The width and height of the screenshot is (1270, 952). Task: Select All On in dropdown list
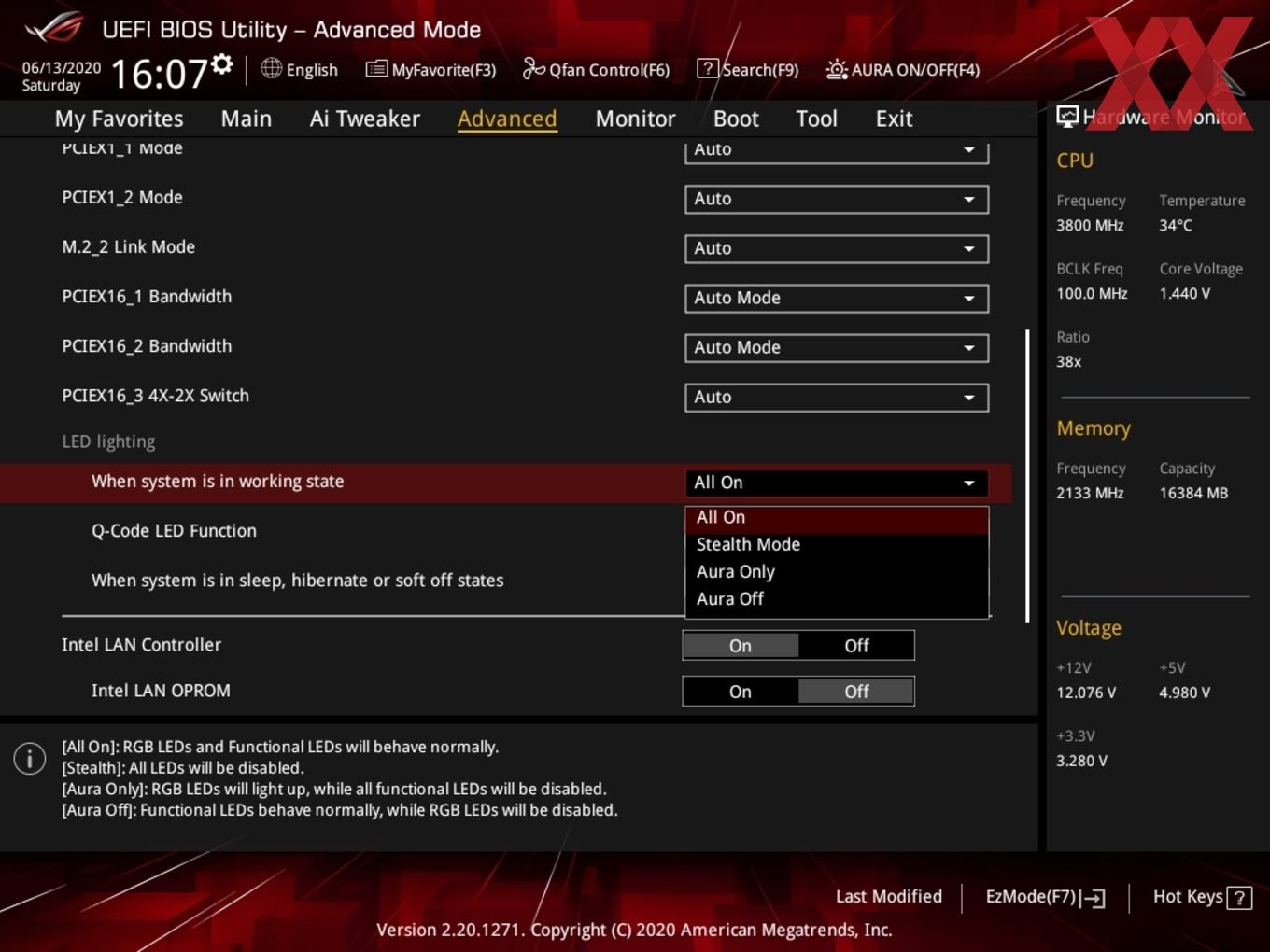click(x=837, y=518)
